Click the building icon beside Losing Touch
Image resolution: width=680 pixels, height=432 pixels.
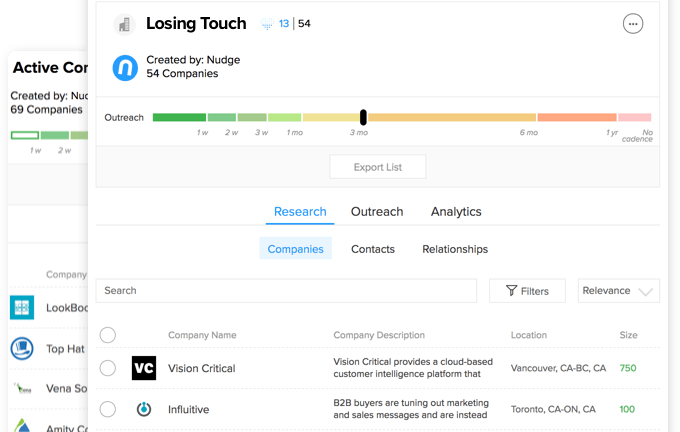tap(124, 24)
